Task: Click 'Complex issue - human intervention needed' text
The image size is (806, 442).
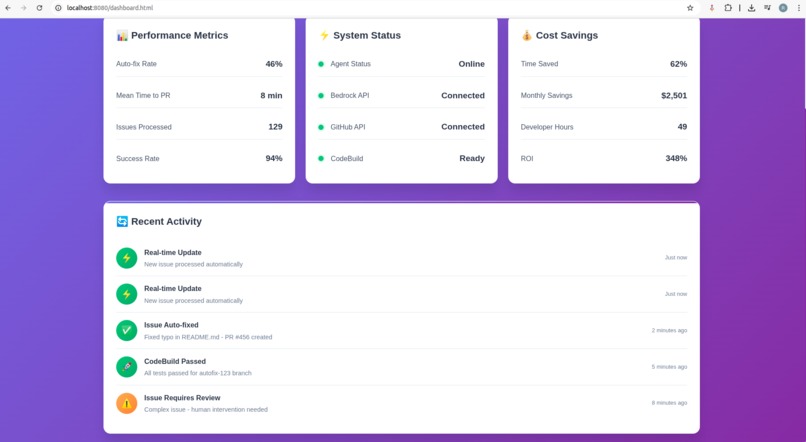Action: [x=206, y=410]
